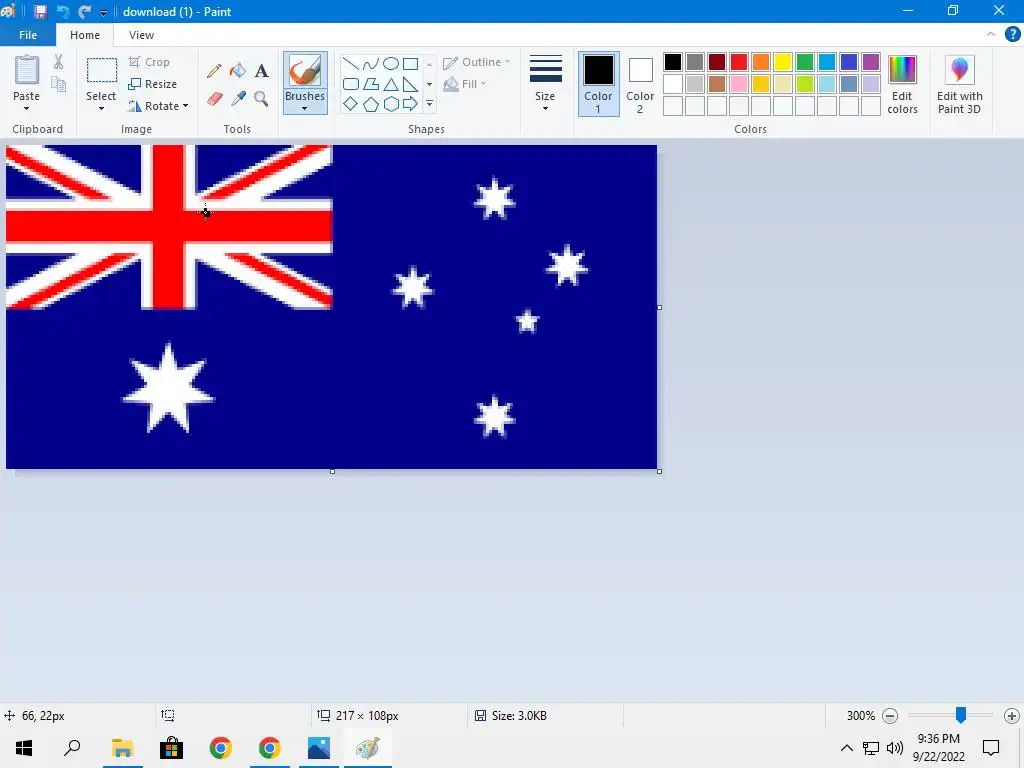Select the Eraser tool
The height and width of the screenshot is (768, 1024).
click(x=214, y=99)
